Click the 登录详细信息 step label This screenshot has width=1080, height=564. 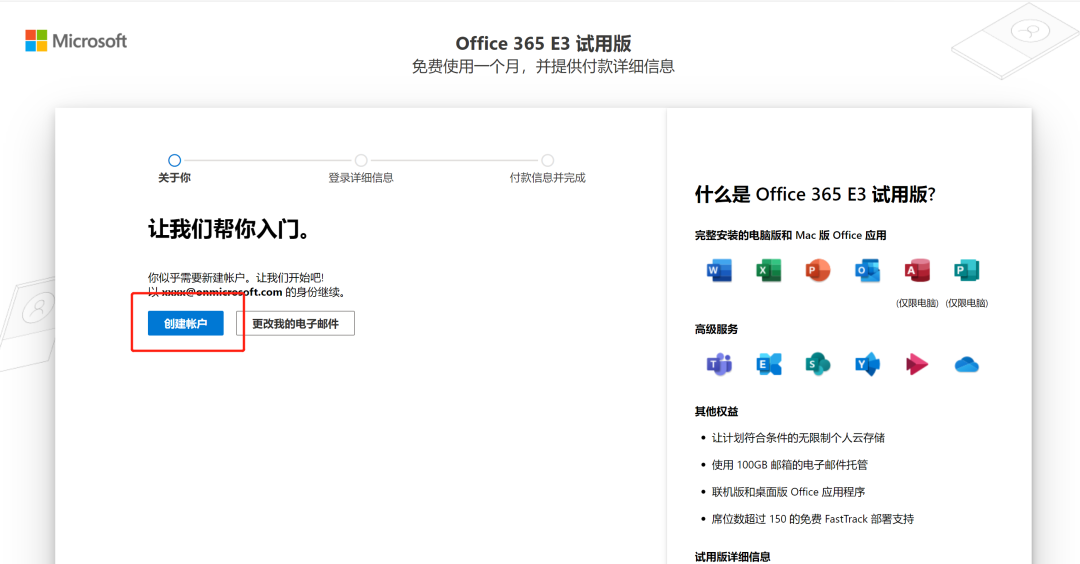(361, 178)
